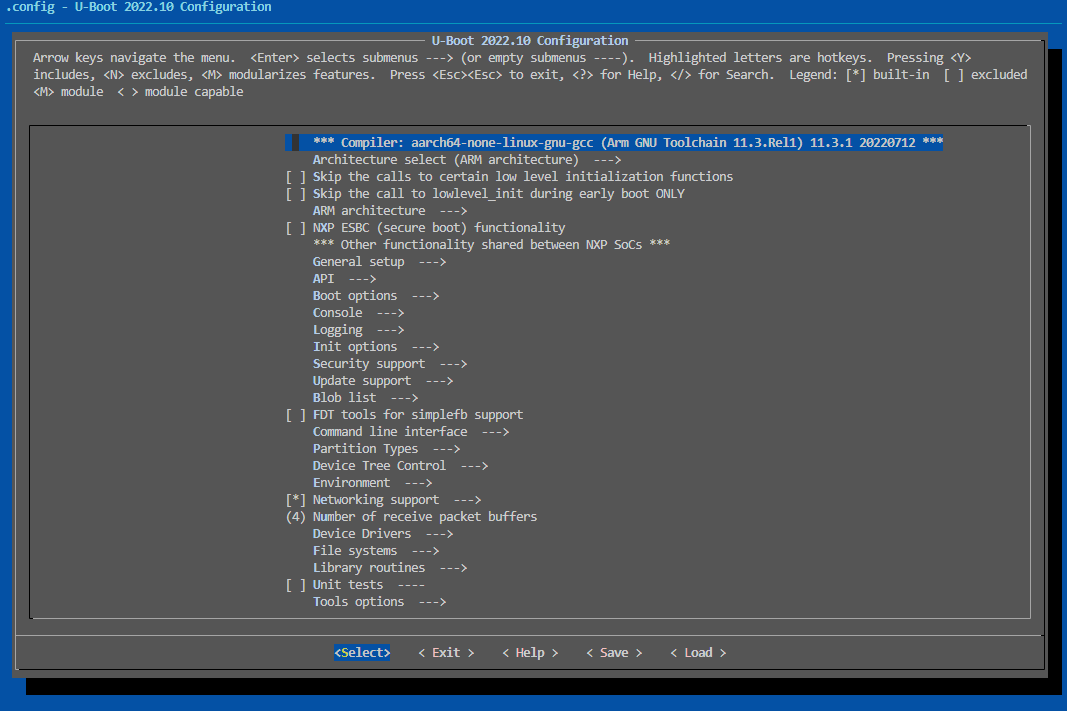Click the 'Other functionality shared between NXP SoCs' comment

pos(491,245)
